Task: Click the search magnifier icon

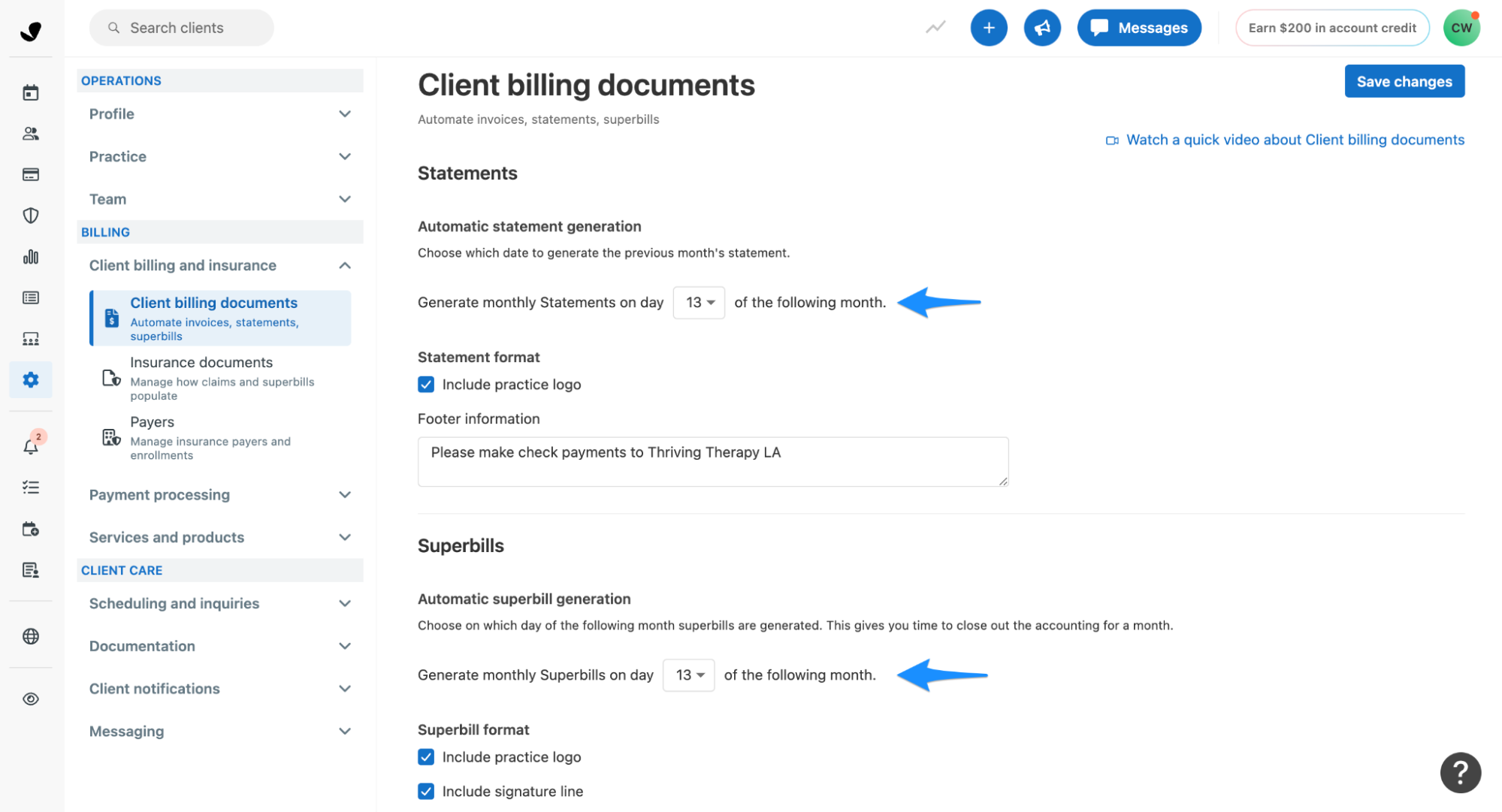Action: (113, 28)
